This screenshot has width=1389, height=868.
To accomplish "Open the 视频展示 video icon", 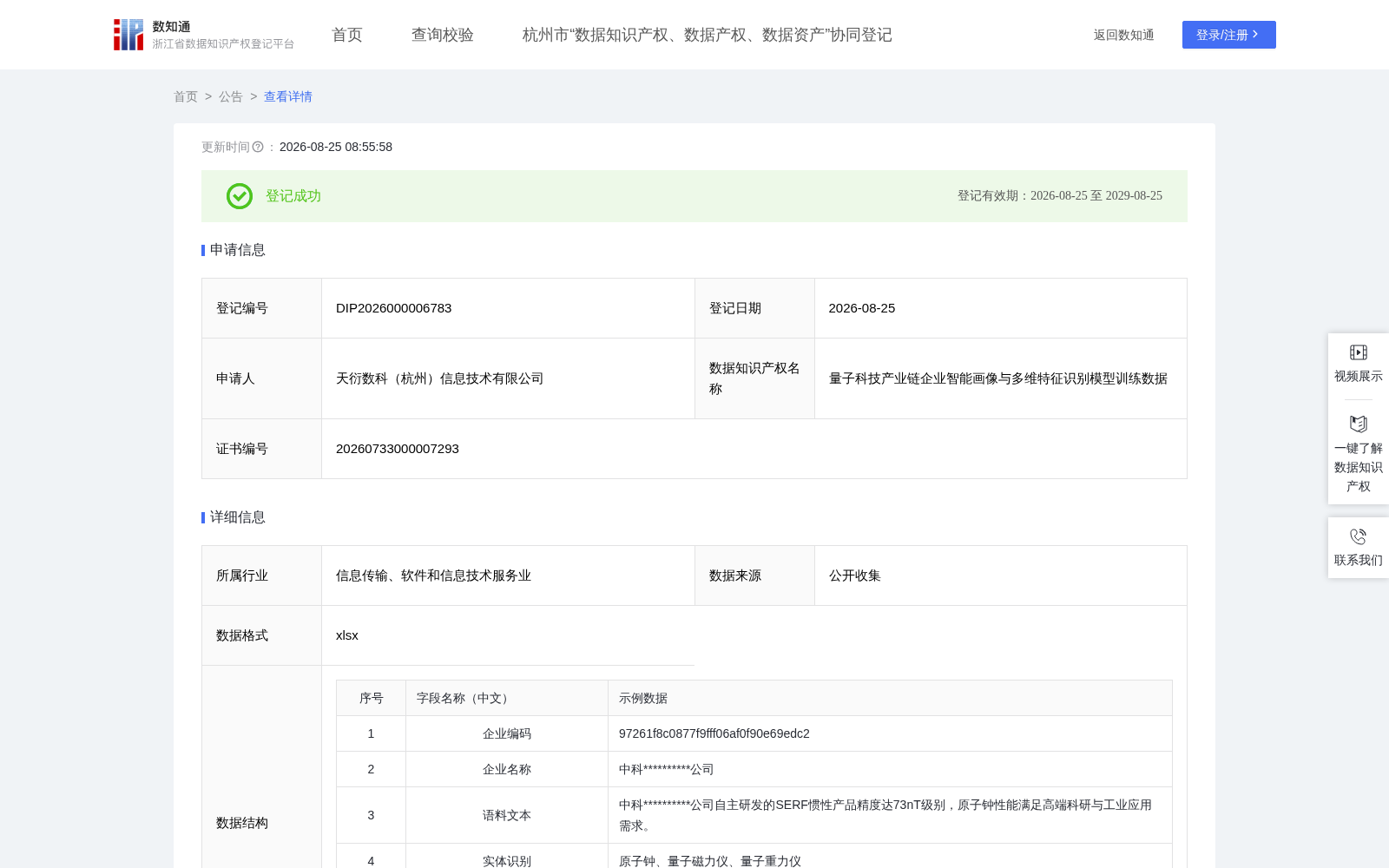I will (1359, 352).
